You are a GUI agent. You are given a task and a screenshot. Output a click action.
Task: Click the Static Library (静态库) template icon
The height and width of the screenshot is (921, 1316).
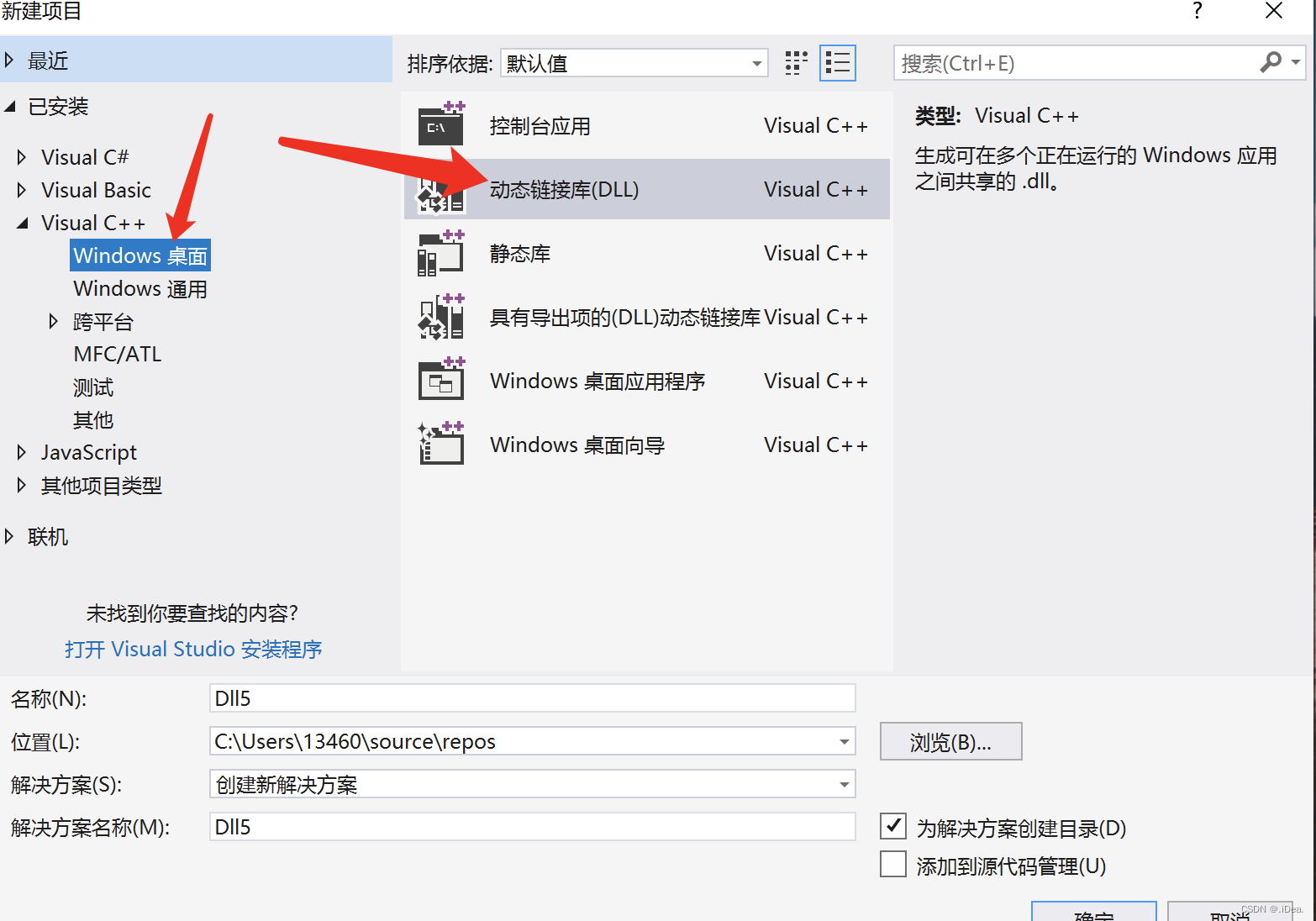[441, 253]
